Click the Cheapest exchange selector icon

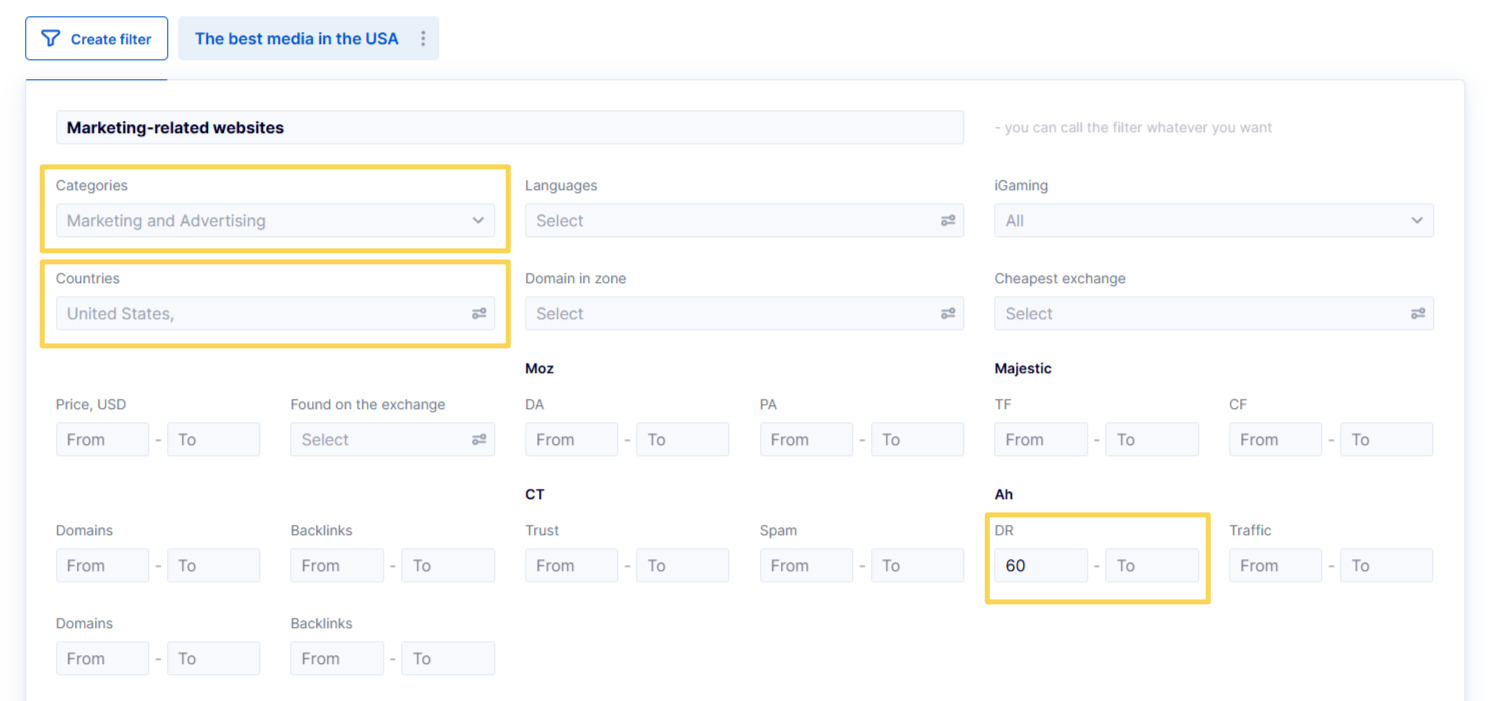pos(1417,314)
